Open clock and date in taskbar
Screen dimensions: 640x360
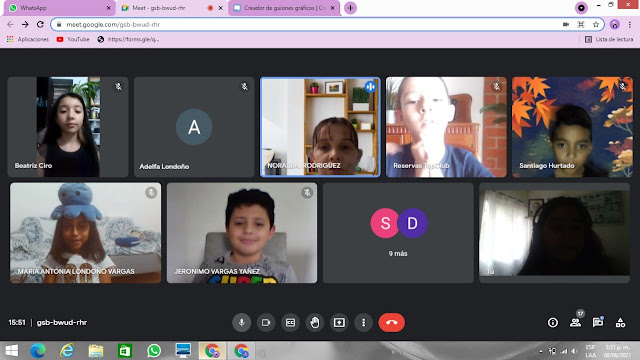(x=617, y=351)
